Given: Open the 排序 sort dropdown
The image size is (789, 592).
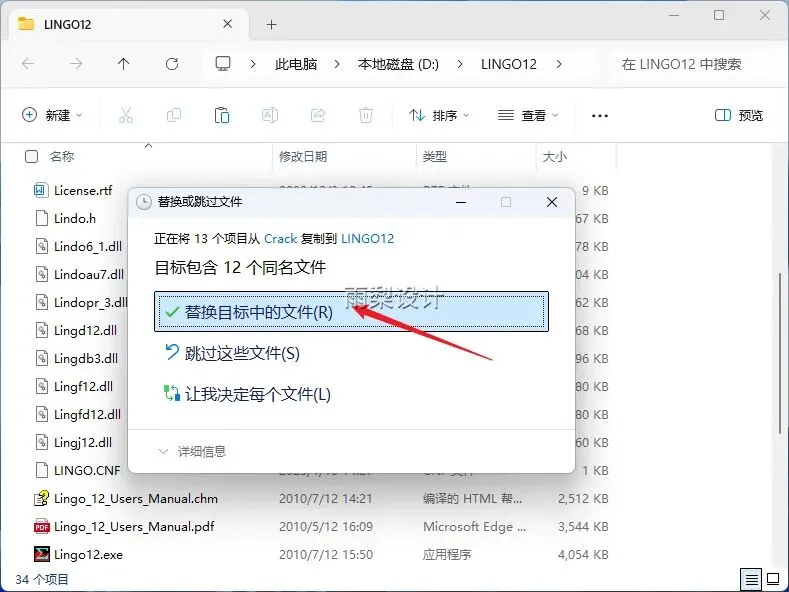Looking at the screenshot, I should [x=438, y=115].
